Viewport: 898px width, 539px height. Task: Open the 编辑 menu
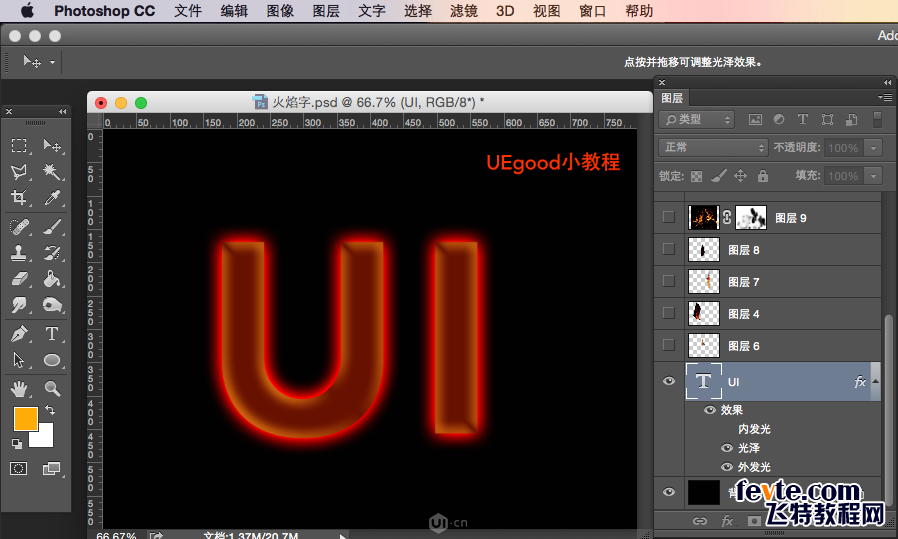[234, 11]
